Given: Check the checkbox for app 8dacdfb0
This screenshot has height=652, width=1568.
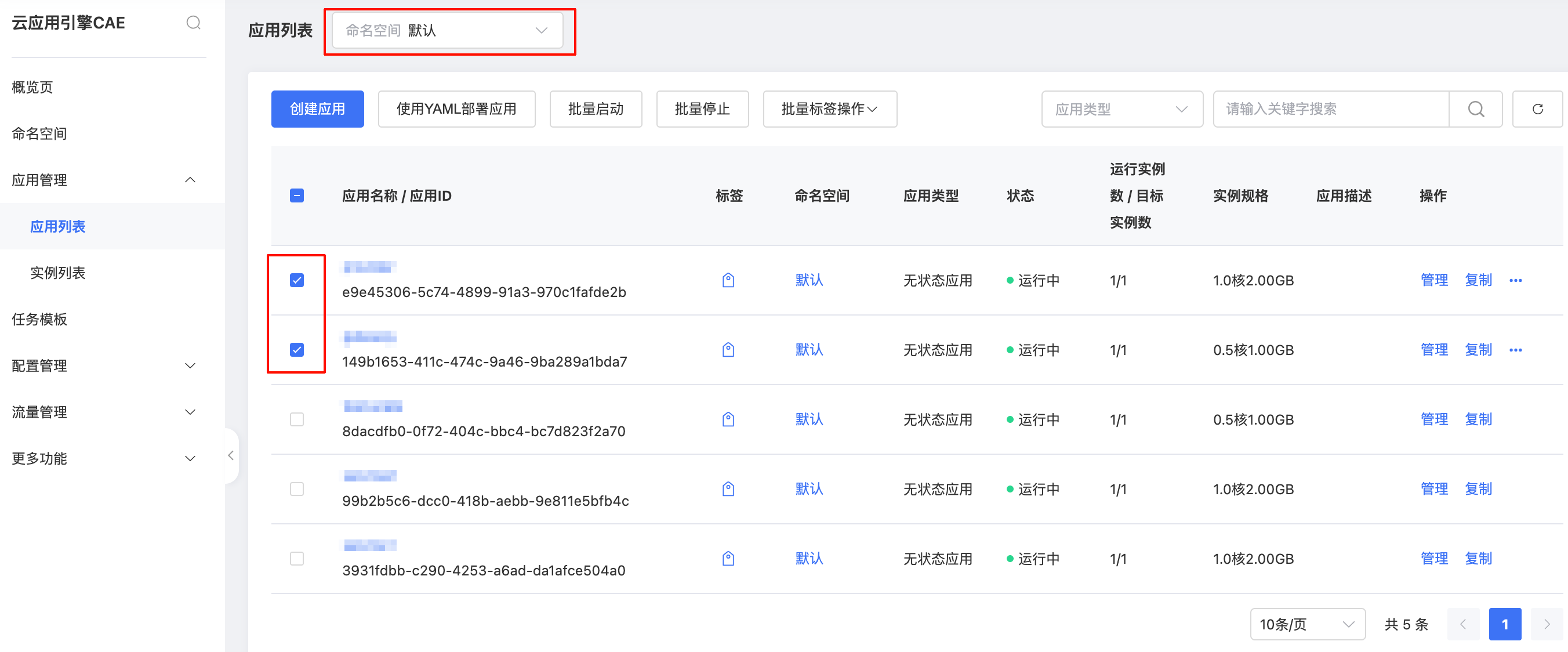Looking at the screenshot, I should point(297,419).
